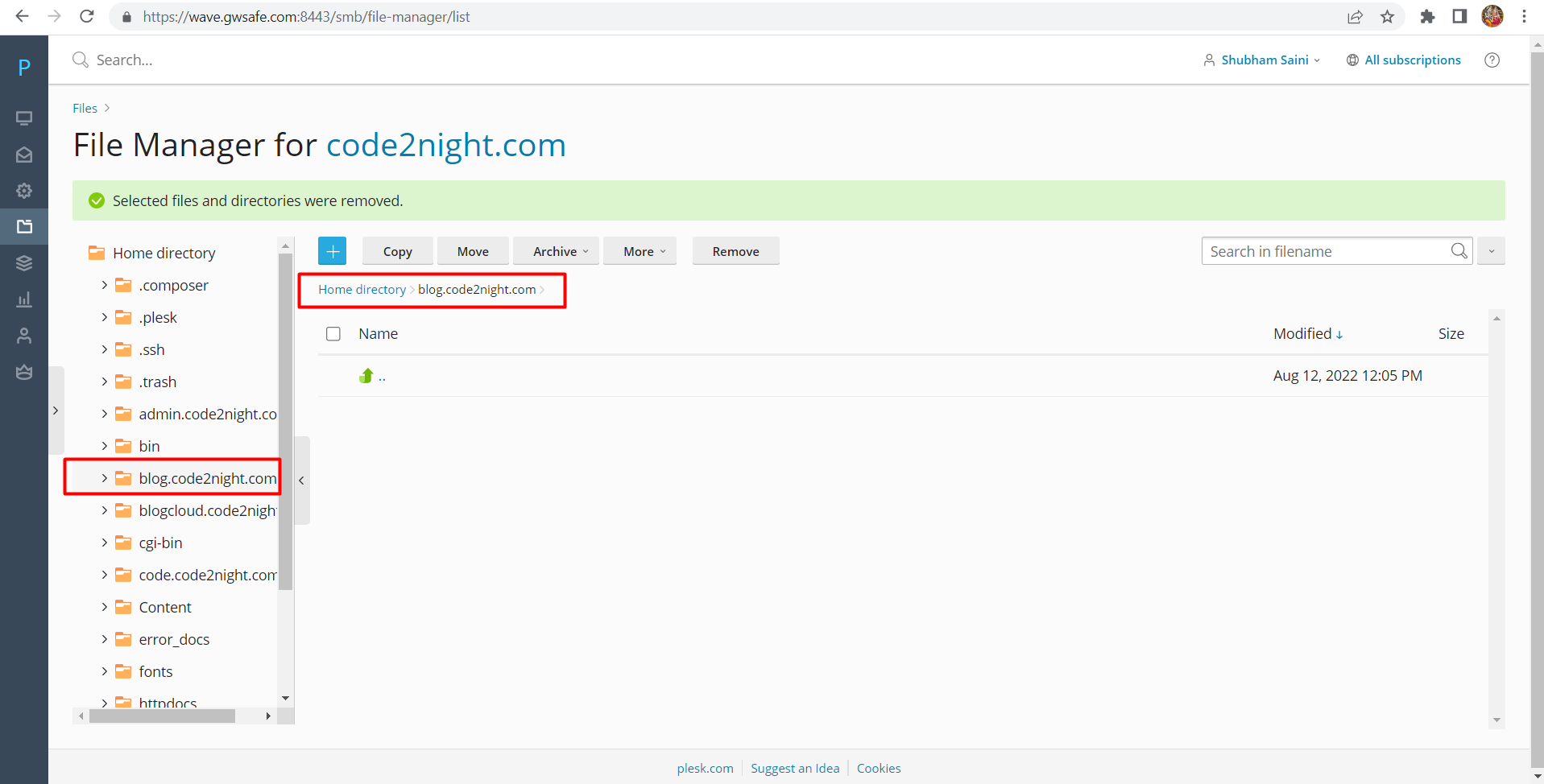Open the Shubham Saini user menu
Screen dimensions: 1544x784
click(x=1262, y=60)
